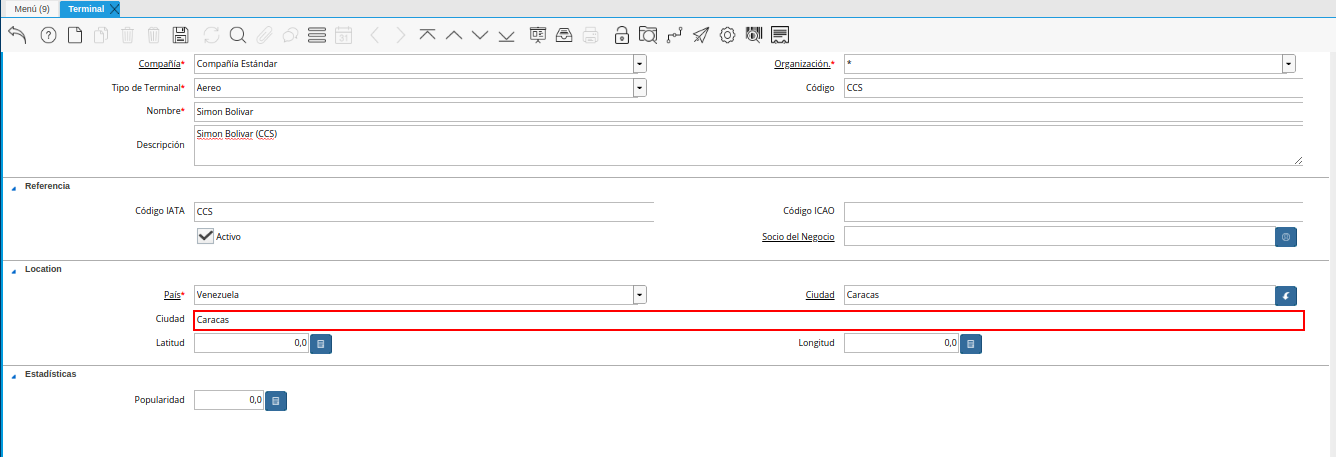
Task: Collapse the Estadísticas section
Action: [13, 375]
